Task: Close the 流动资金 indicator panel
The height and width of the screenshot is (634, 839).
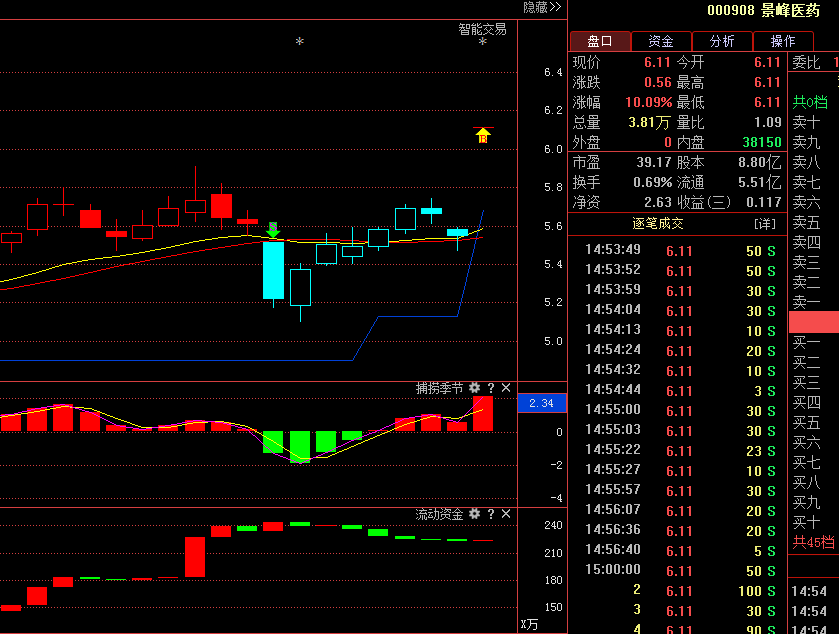Action: tap(506, 514)
